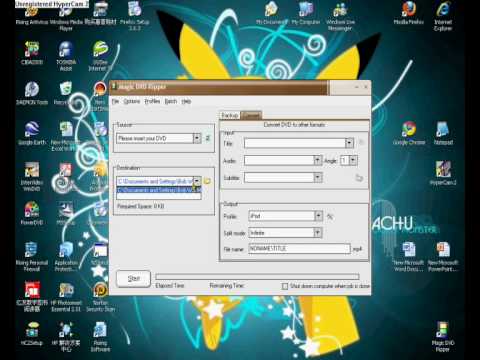Launch Mozilla Firefox desktop icon
The height and width of the screenshot is (360, 480).
point(409,13)
